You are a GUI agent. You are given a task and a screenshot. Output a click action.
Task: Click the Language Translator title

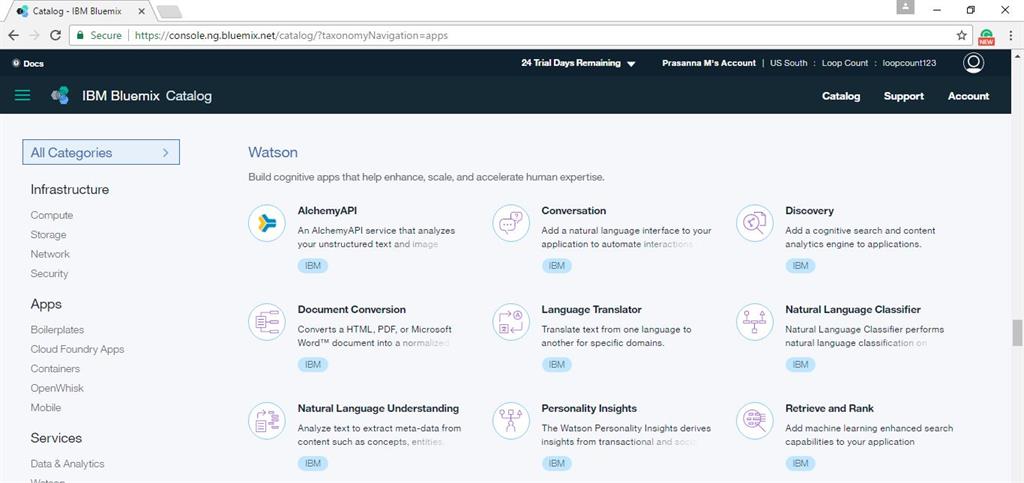pos(592,309)
